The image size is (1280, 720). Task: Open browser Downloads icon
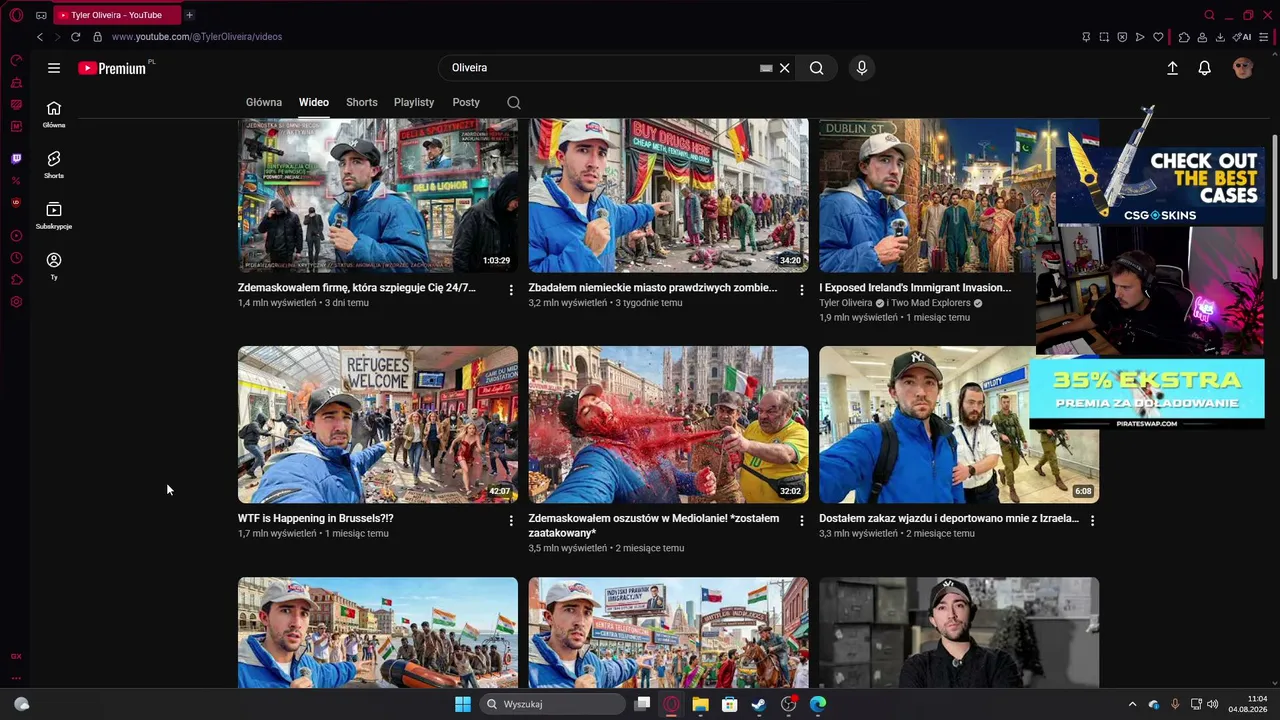point(1220,37)
